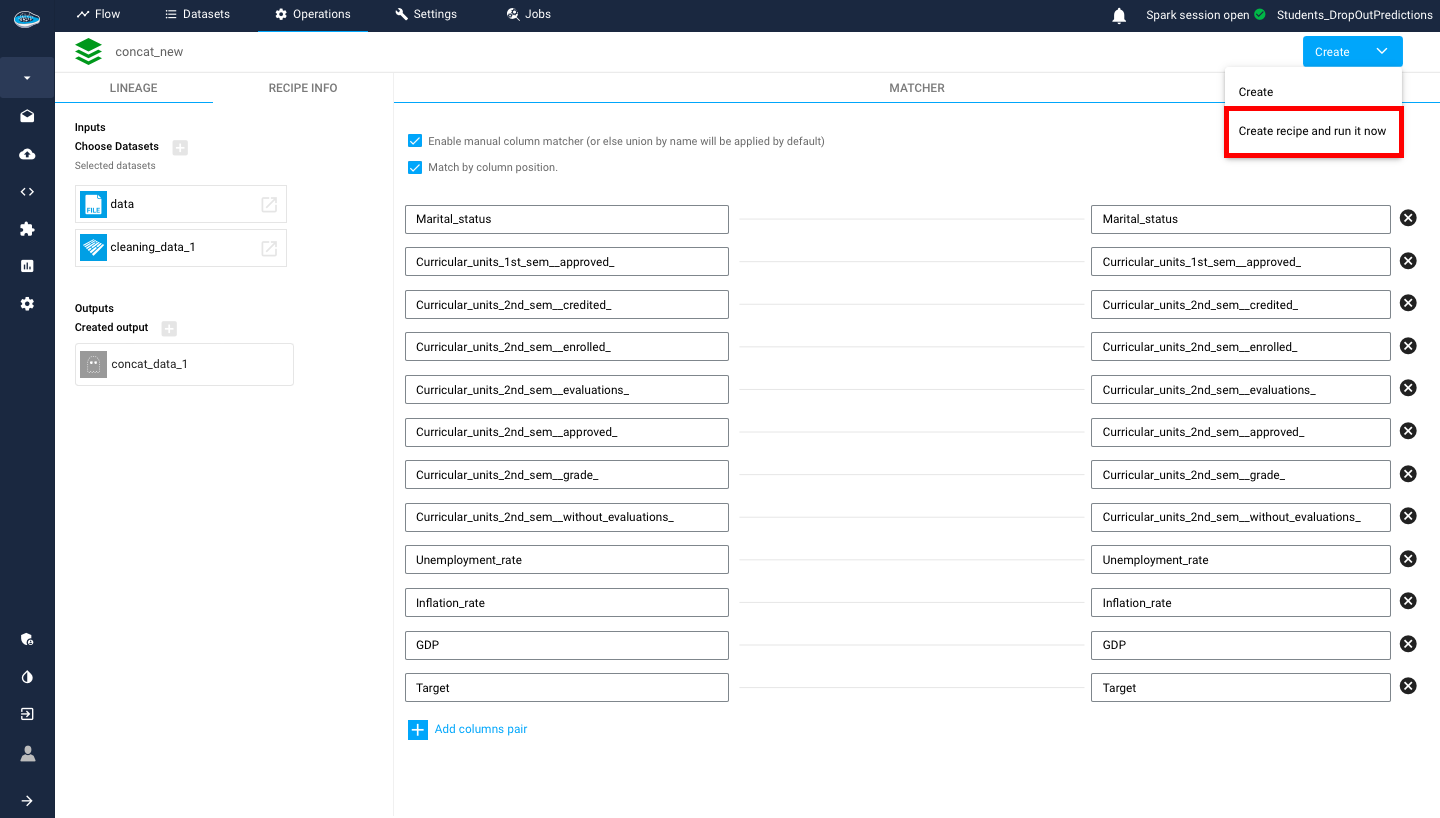Toggle Enable manual column matcher checkbox
1440x818 pixels.
pyautogui.click(x=415, y=141)
